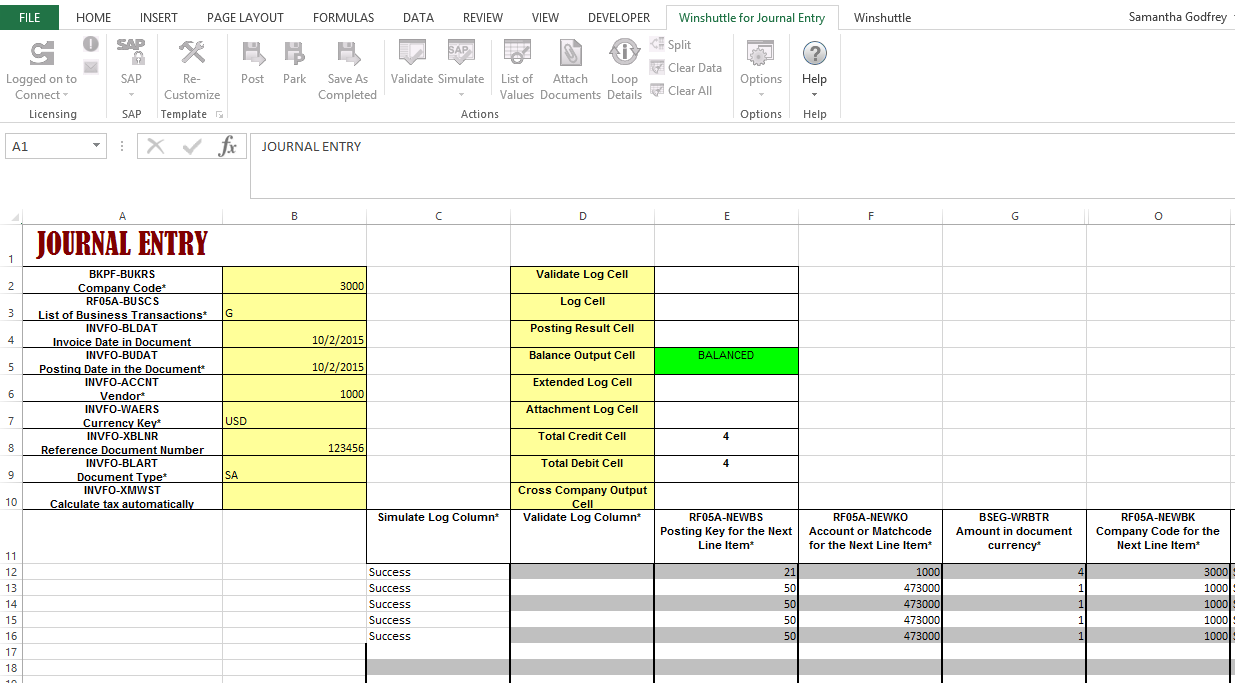This screenshot has width=1235, height=683.
Task: Select the Posting Result Cell label
Action: click(x=583, y=334)
